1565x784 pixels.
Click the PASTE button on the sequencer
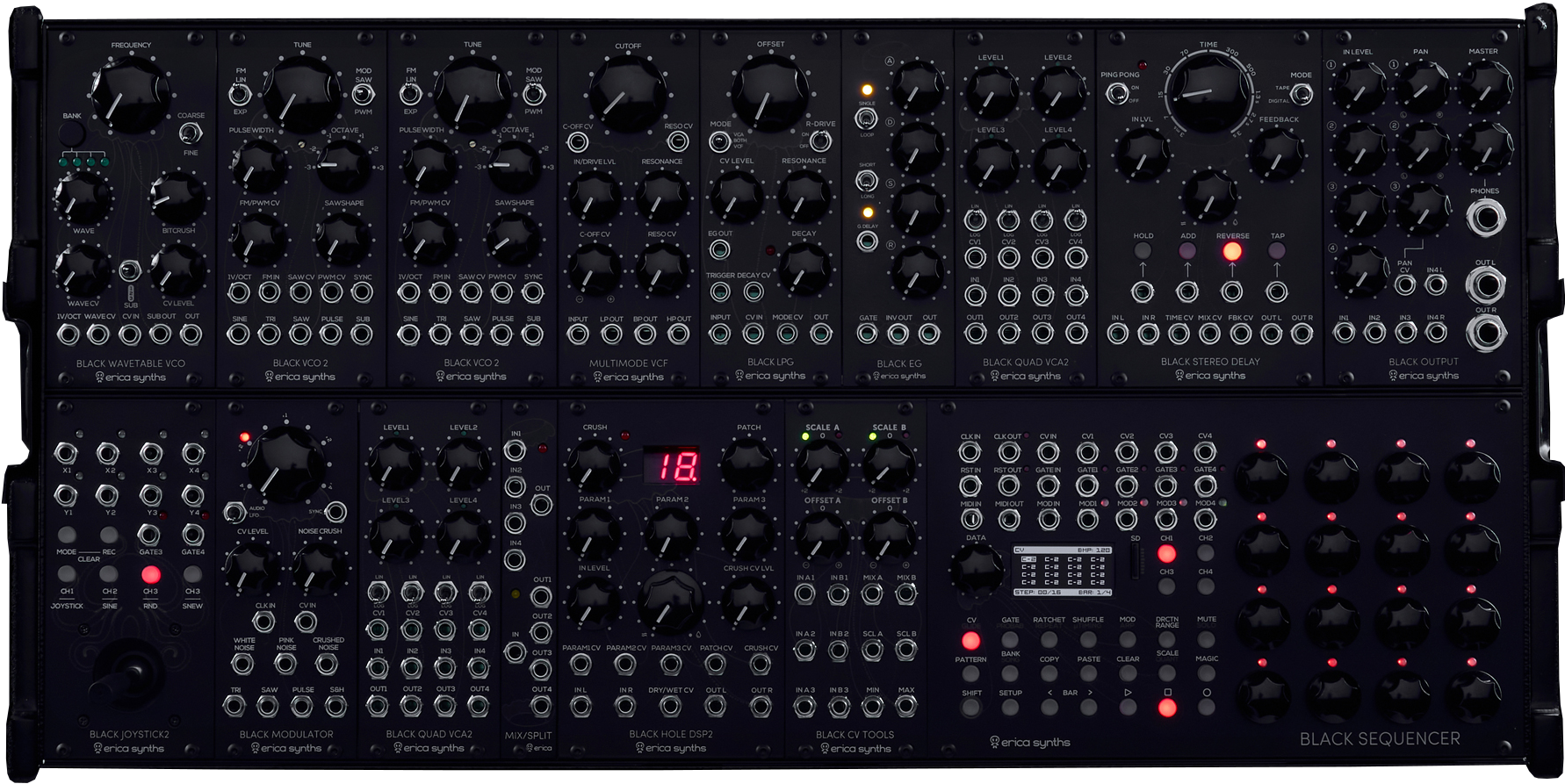coord(1088,673)
